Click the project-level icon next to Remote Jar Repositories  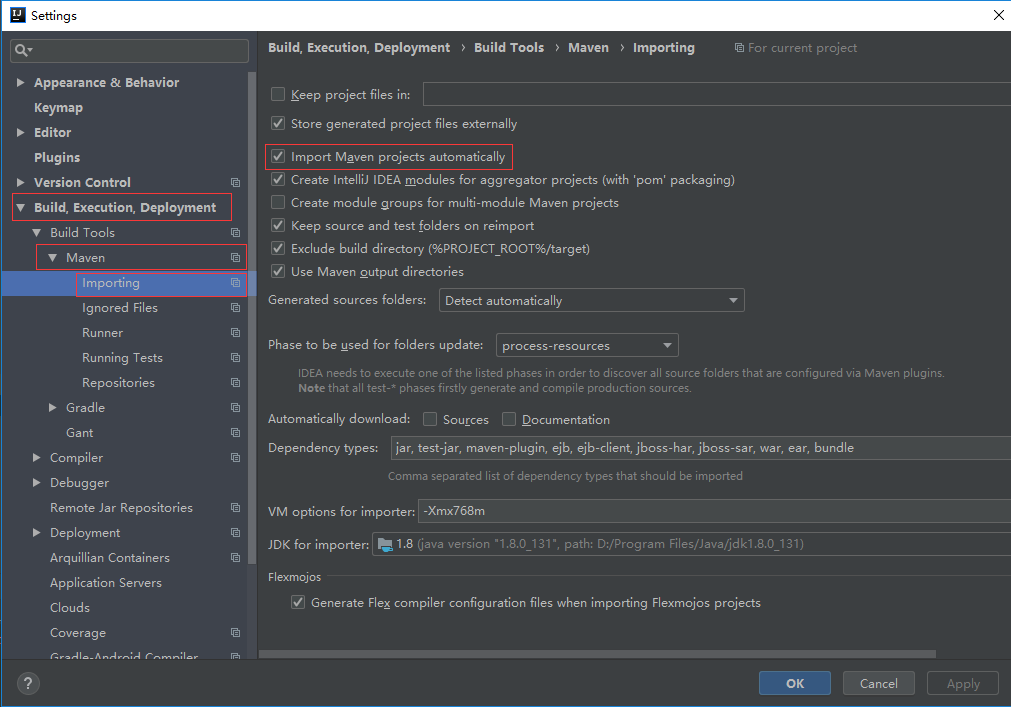tap(235, 508)
